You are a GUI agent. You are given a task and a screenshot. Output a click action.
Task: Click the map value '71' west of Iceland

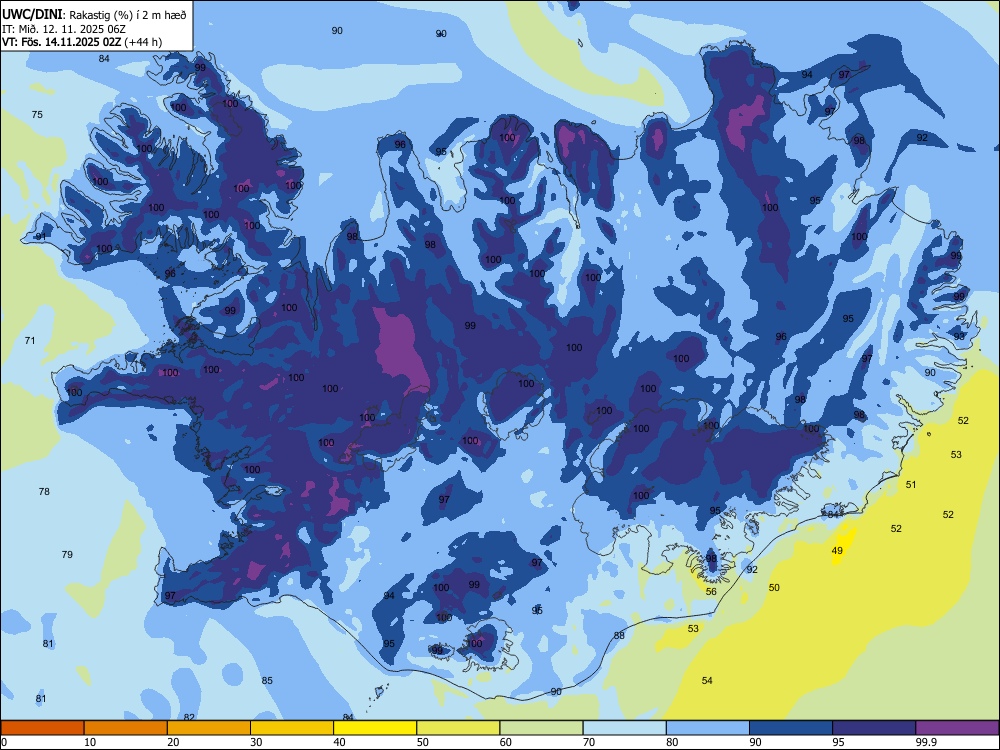pyautogui.click(x=30, y=341)
